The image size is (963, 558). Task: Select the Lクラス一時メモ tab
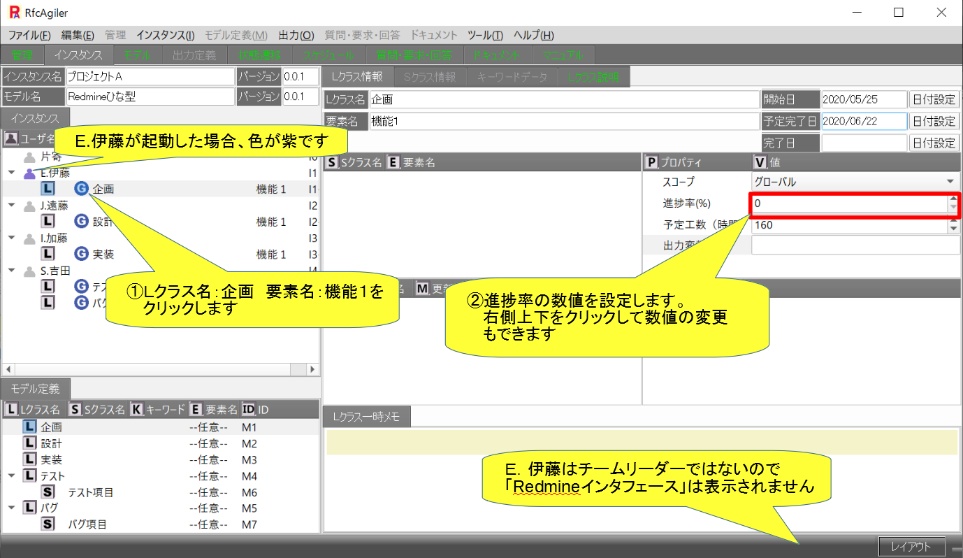(366, 417)
